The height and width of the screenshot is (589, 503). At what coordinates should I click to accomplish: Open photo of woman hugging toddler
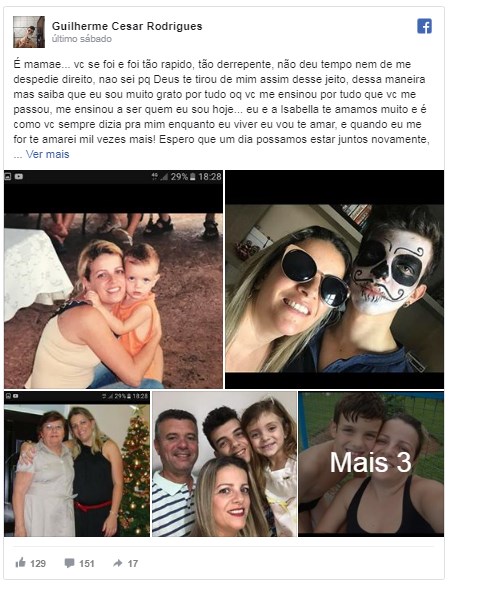click(x=113, y=279)
